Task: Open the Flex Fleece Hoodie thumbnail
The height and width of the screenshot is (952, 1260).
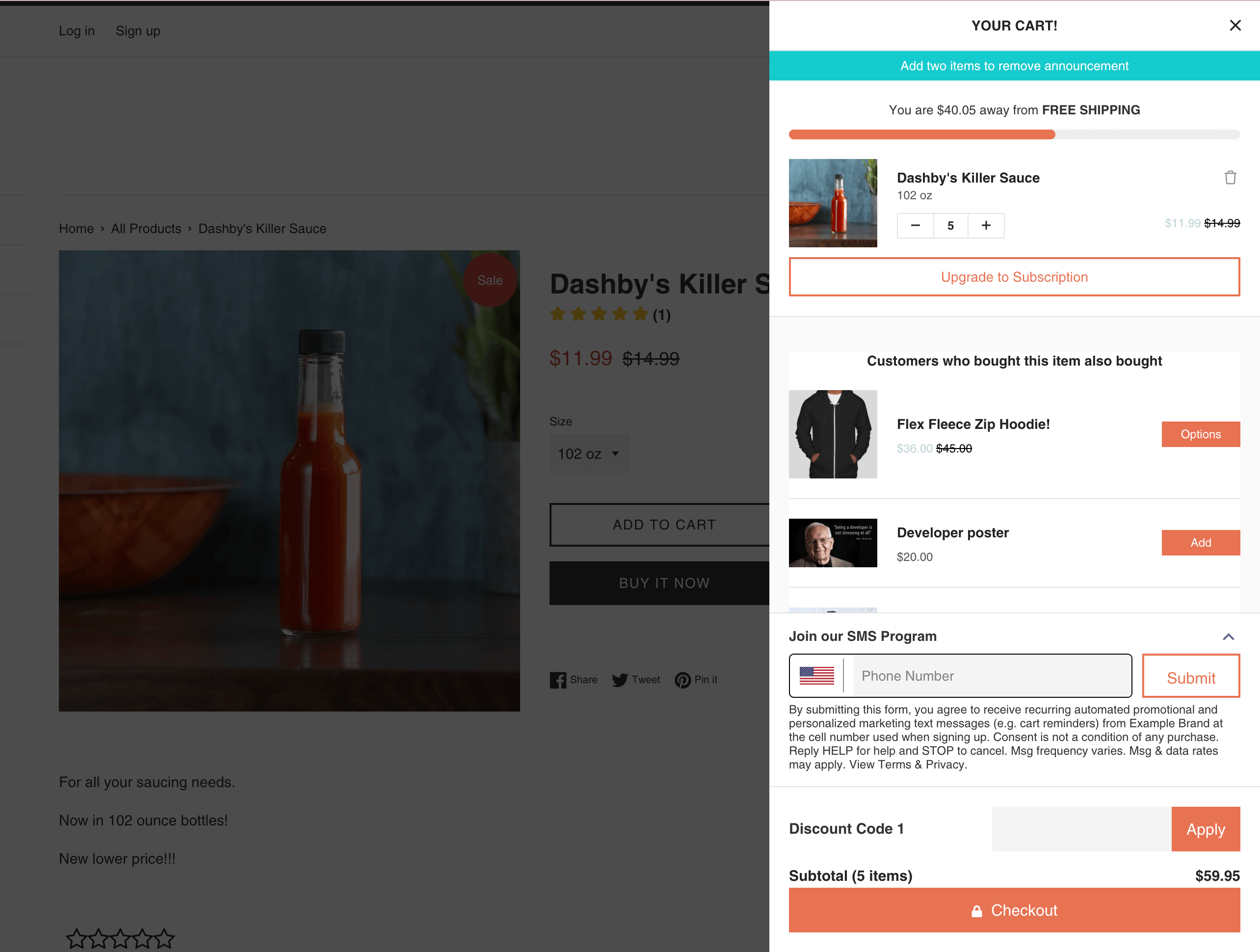Action: click(833, 434)
